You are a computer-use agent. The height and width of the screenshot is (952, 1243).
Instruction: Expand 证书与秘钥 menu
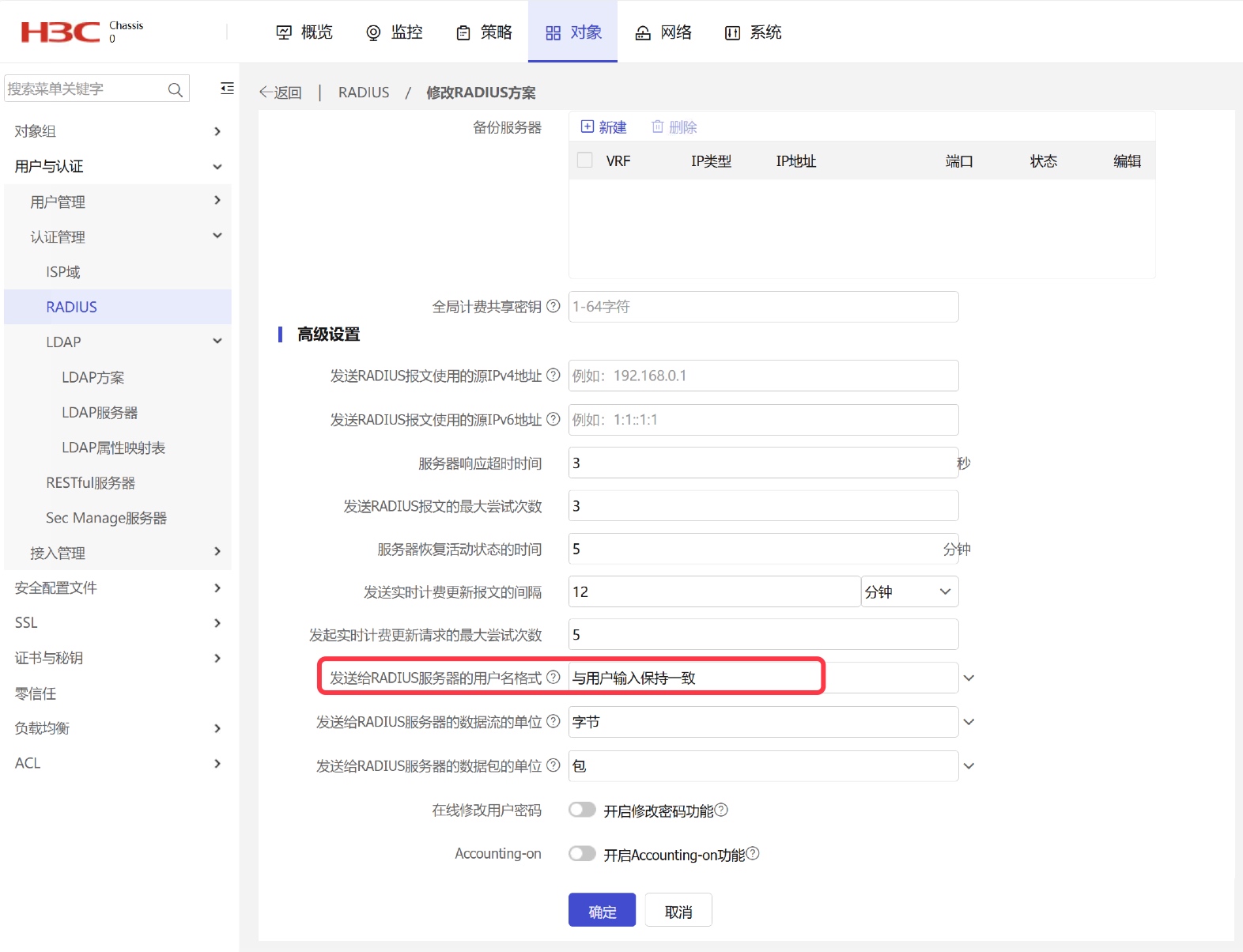tap(217, 658)
